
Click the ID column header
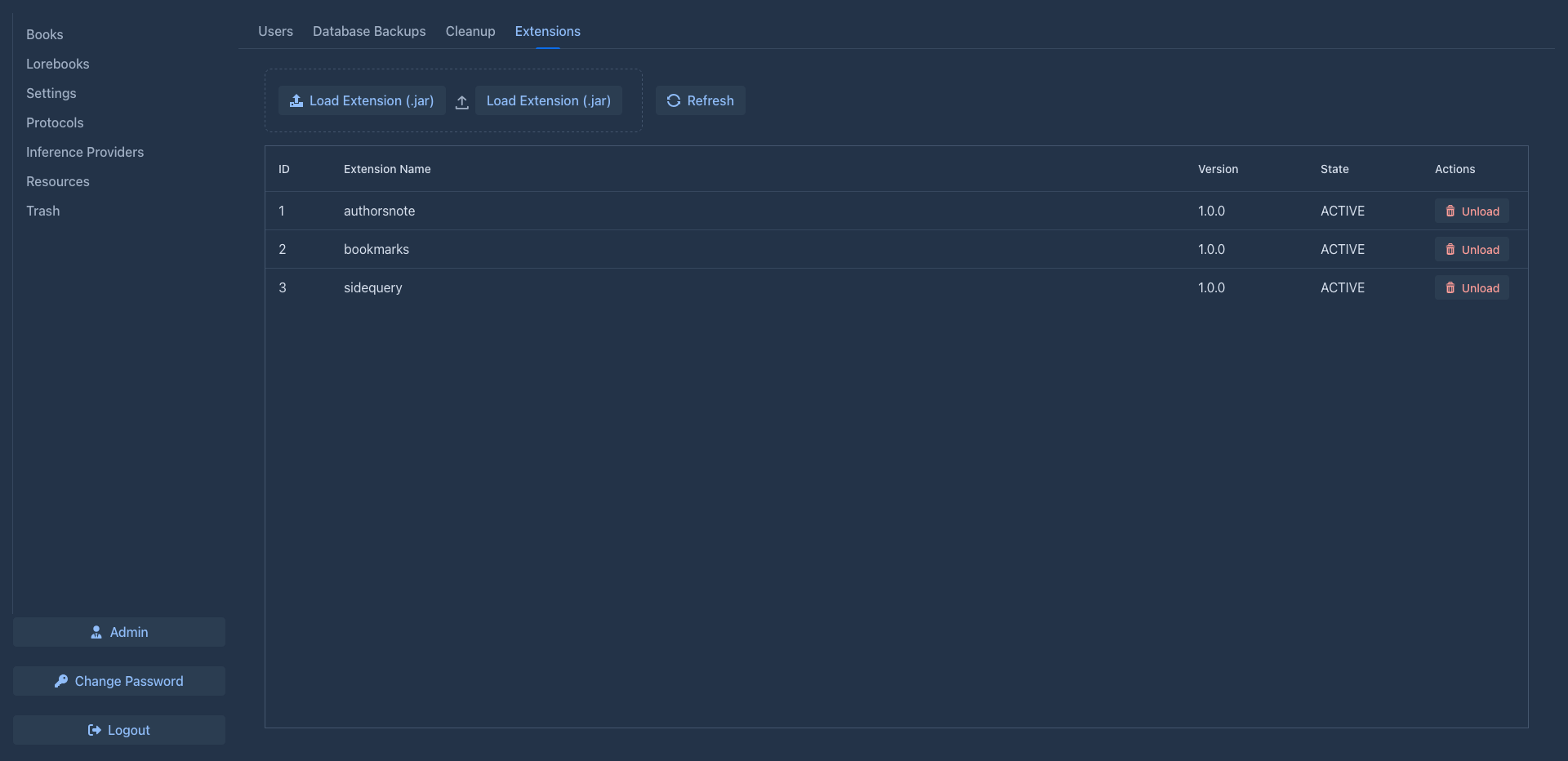click(x=284, y=169)
